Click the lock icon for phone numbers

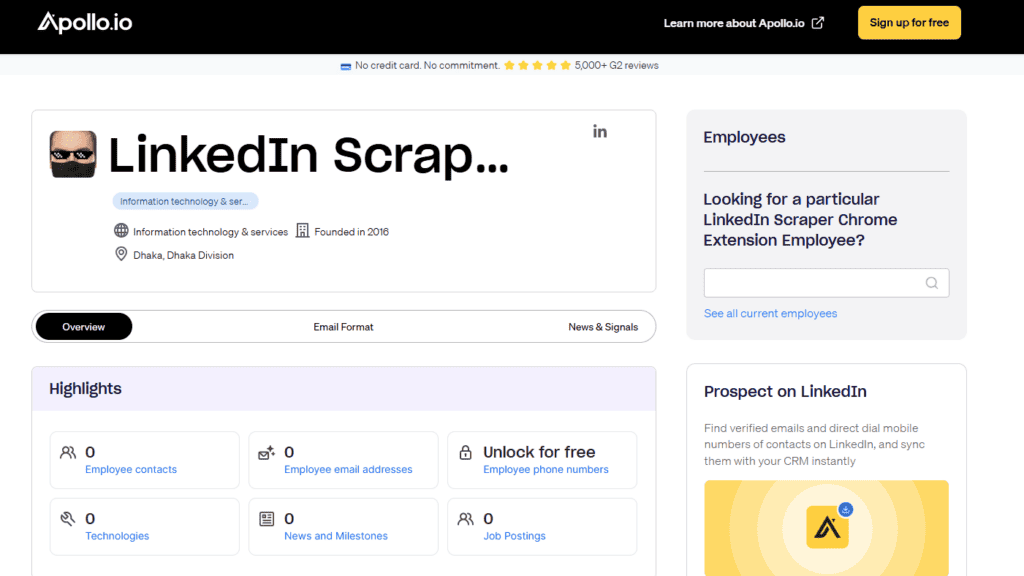pyautogui.click(x=465, y=452)
